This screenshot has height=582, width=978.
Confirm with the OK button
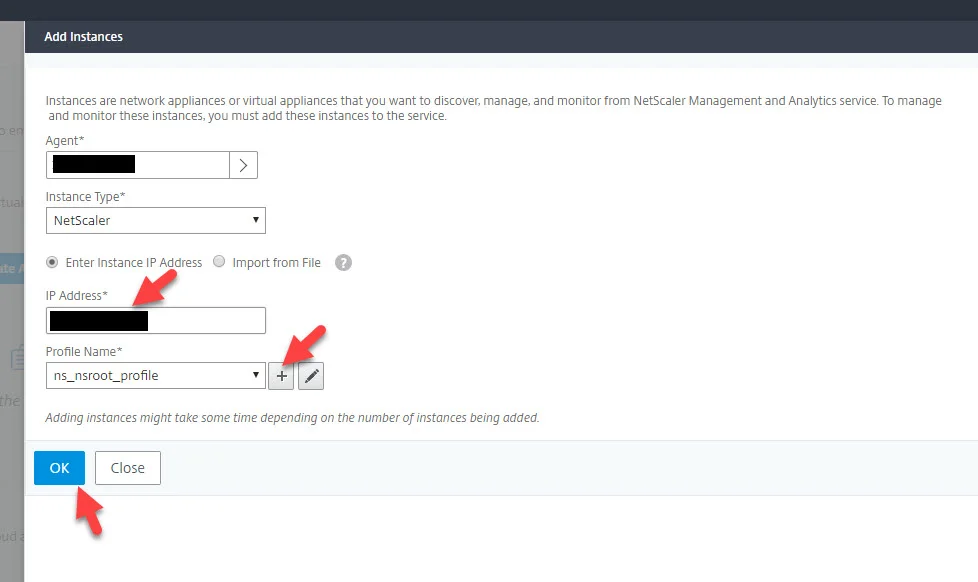[x=59, y=468]
